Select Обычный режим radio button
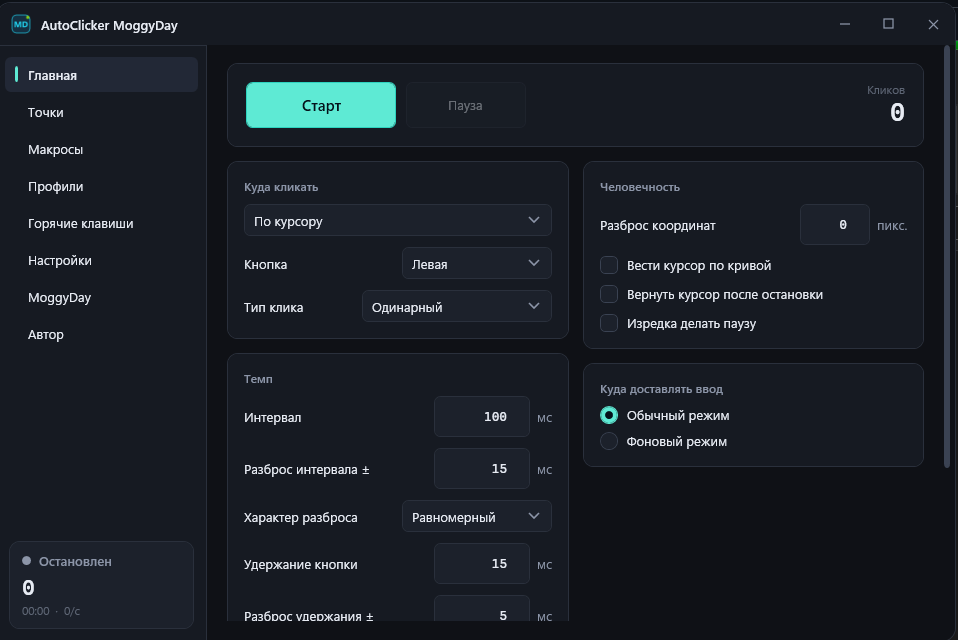958x640 pixels. coord(609,415)
